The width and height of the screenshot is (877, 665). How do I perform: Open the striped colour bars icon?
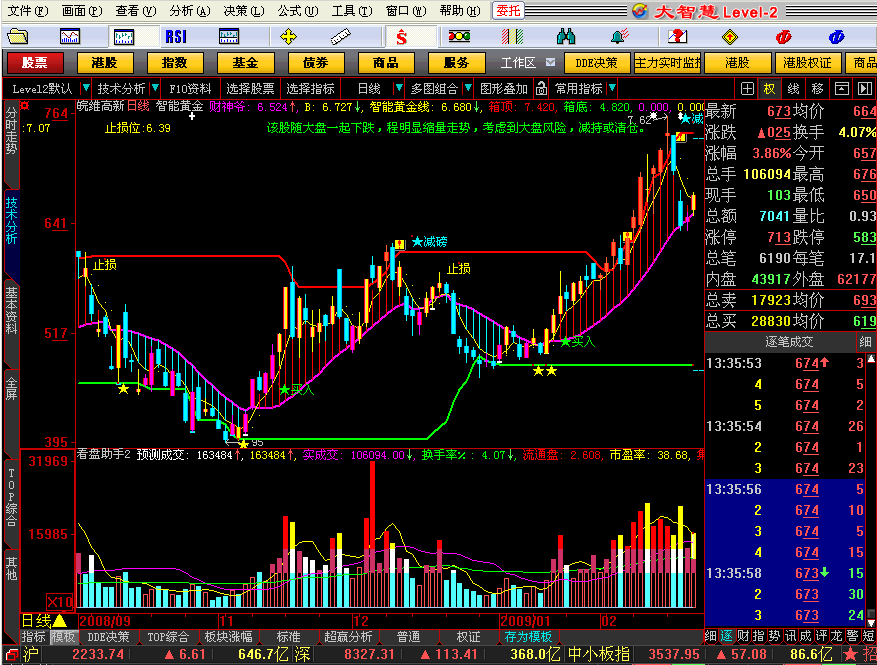(512, 37)
